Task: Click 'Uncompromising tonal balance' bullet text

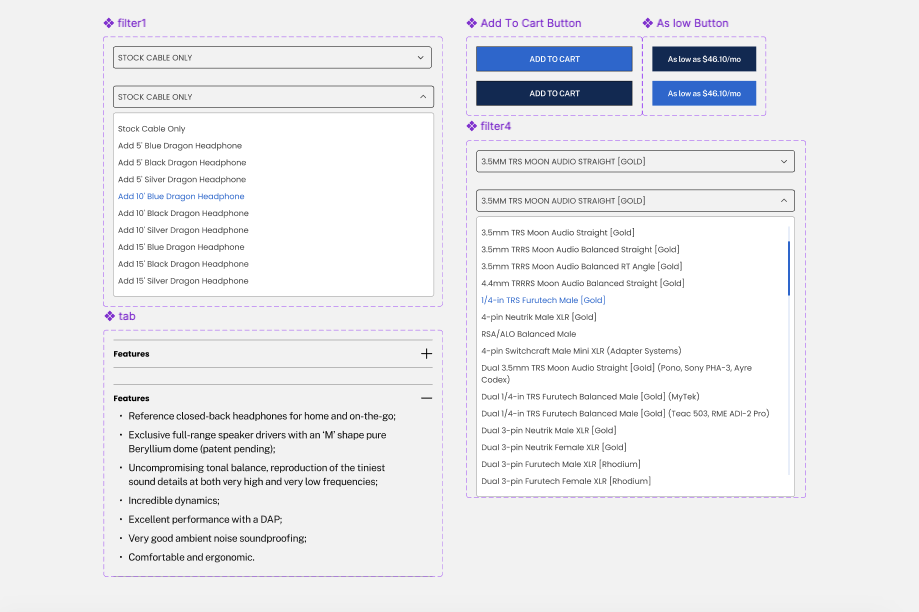Action: point(257,475)
